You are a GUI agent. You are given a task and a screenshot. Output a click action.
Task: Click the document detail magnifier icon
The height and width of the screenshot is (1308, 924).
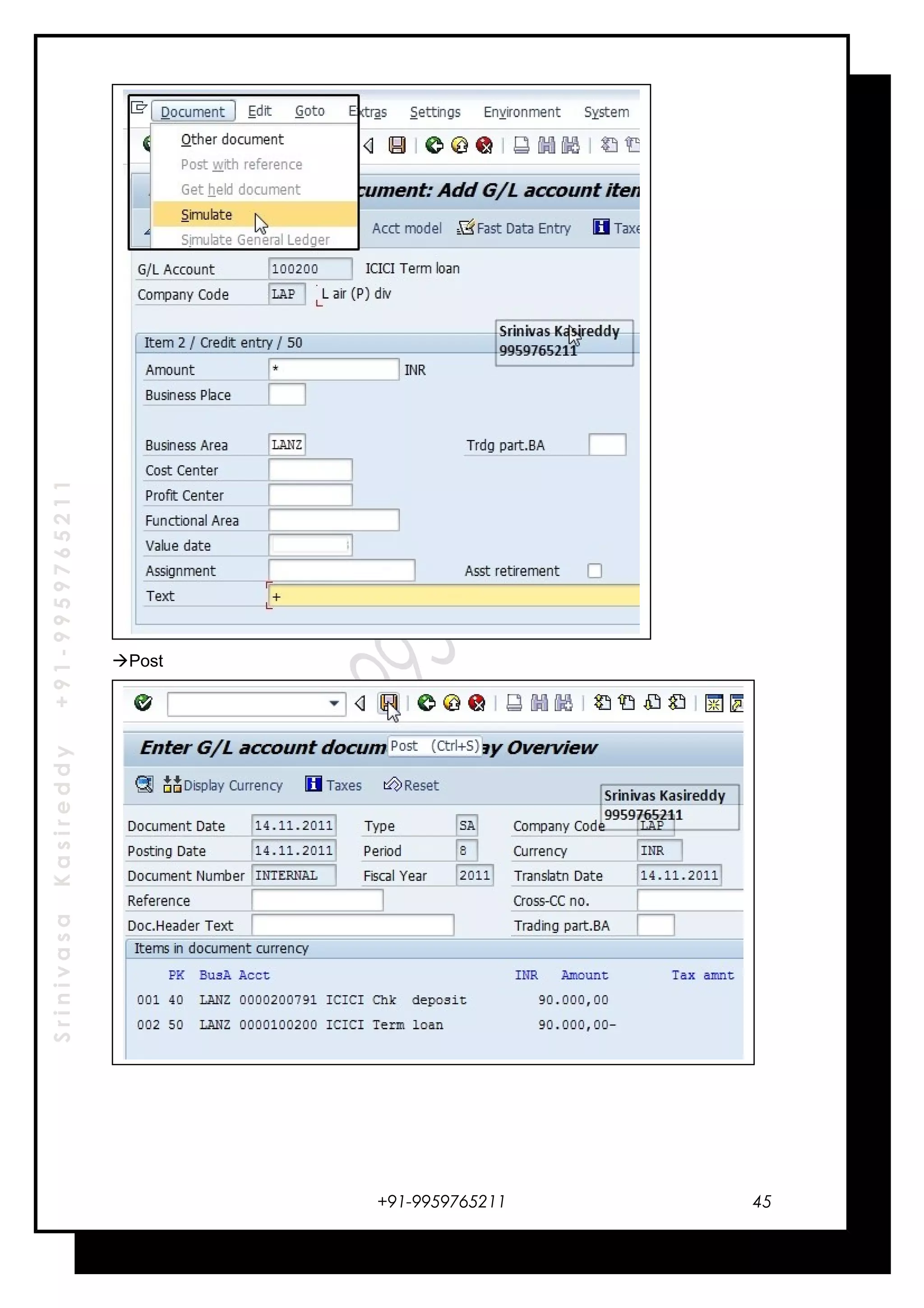click(145, 784)
